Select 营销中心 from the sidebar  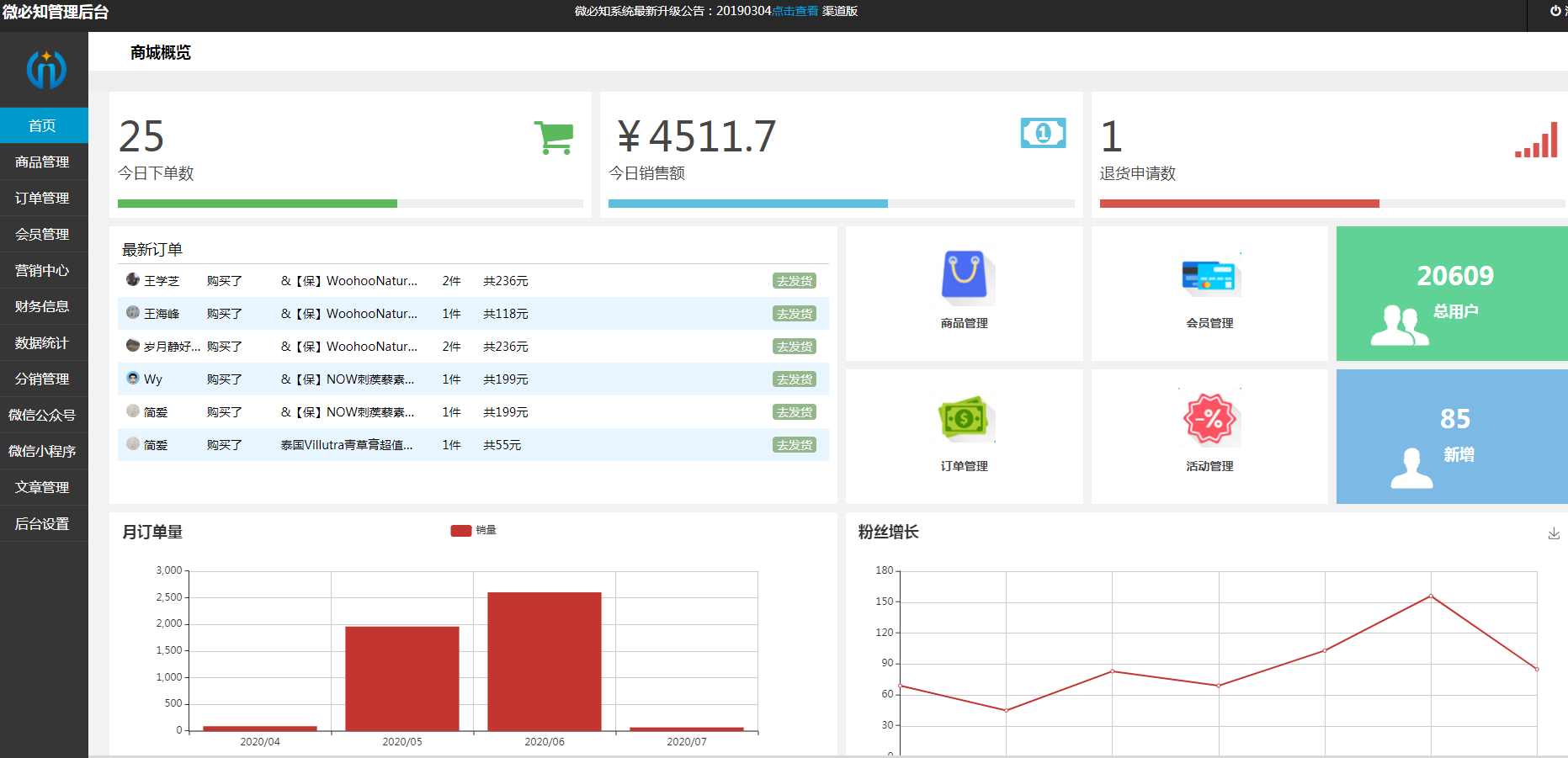click(42, 270)
